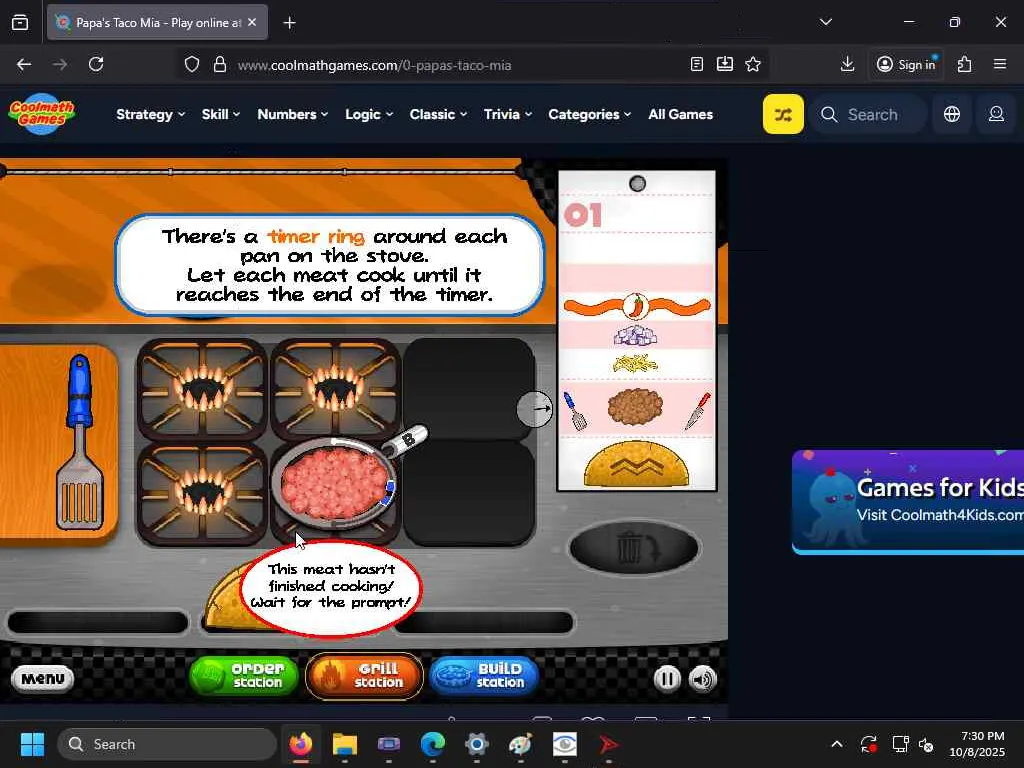Click the Windows taskbar Search box

(x=167, y=744)
